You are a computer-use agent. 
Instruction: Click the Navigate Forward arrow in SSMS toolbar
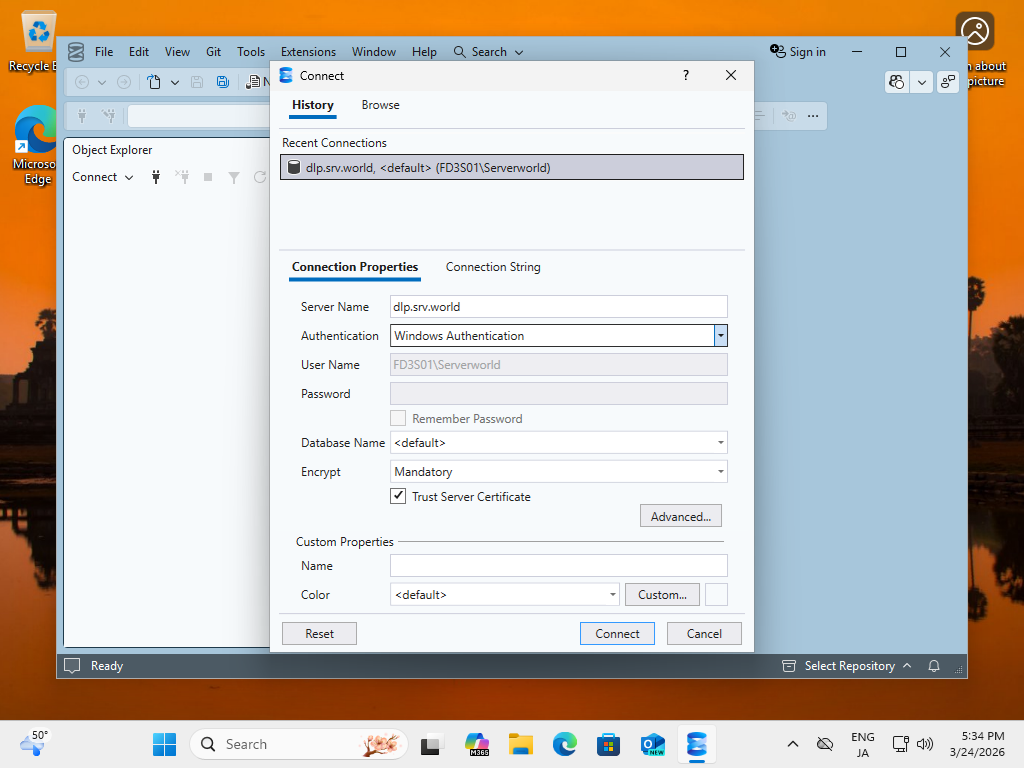point(124,82)
